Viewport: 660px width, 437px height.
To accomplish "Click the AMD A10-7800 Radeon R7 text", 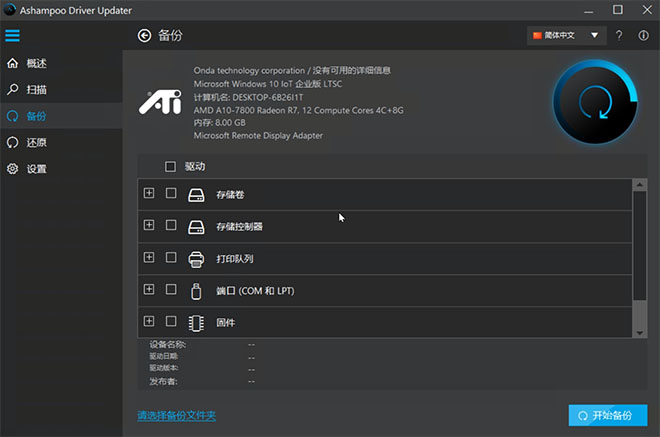I will (x=298, y=110).
